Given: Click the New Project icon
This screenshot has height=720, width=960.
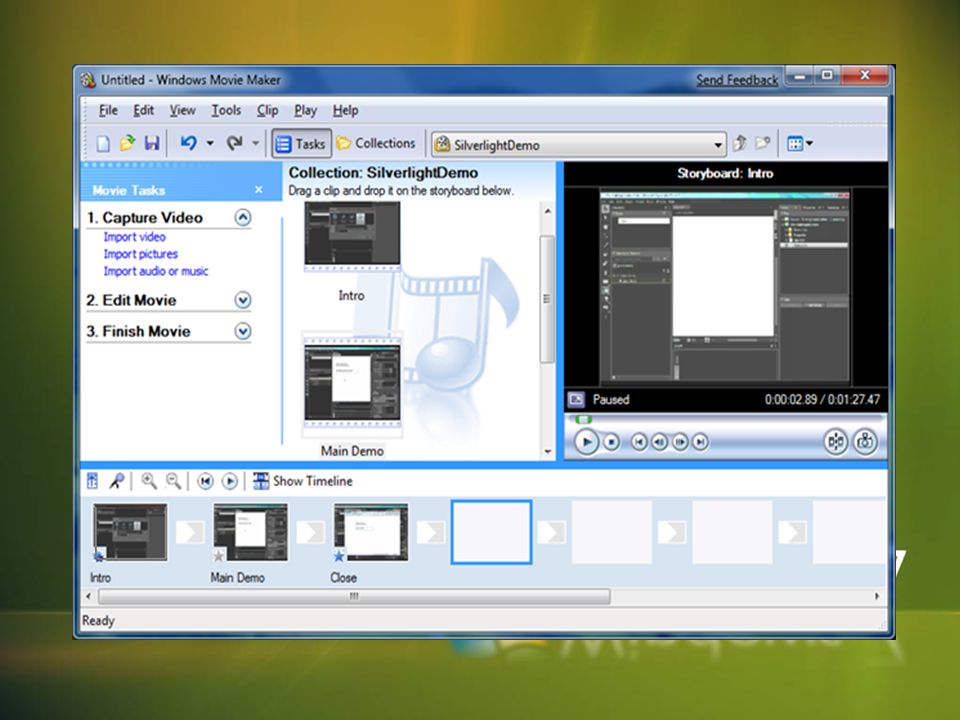Looking at the screenshot, I should (103, 143).
